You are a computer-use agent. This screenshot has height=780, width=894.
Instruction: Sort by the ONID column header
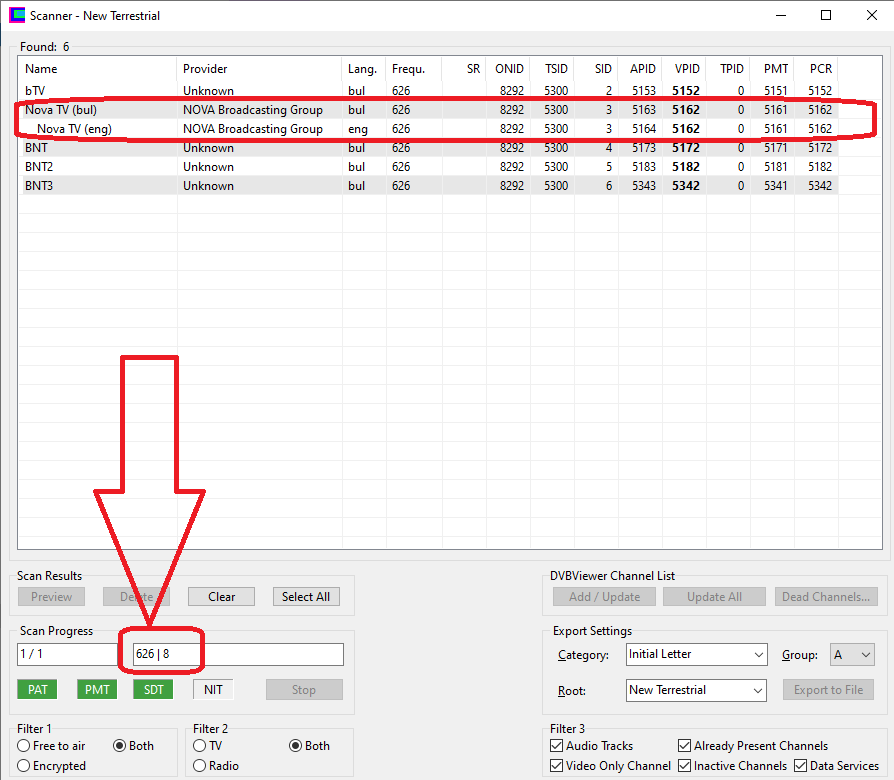[x=508, y=69]
